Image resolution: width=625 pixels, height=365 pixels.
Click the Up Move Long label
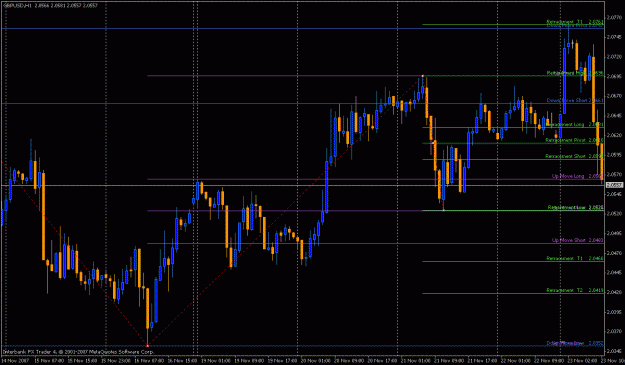click(x=578, y=176)
